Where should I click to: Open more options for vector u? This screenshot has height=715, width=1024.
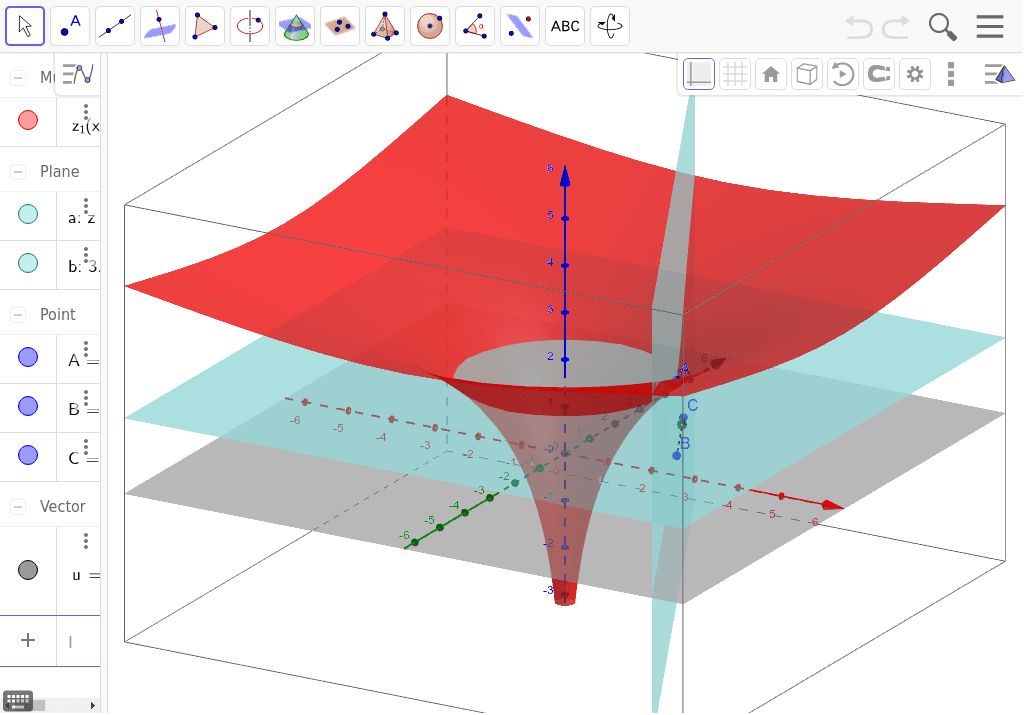tap(86, 541)
